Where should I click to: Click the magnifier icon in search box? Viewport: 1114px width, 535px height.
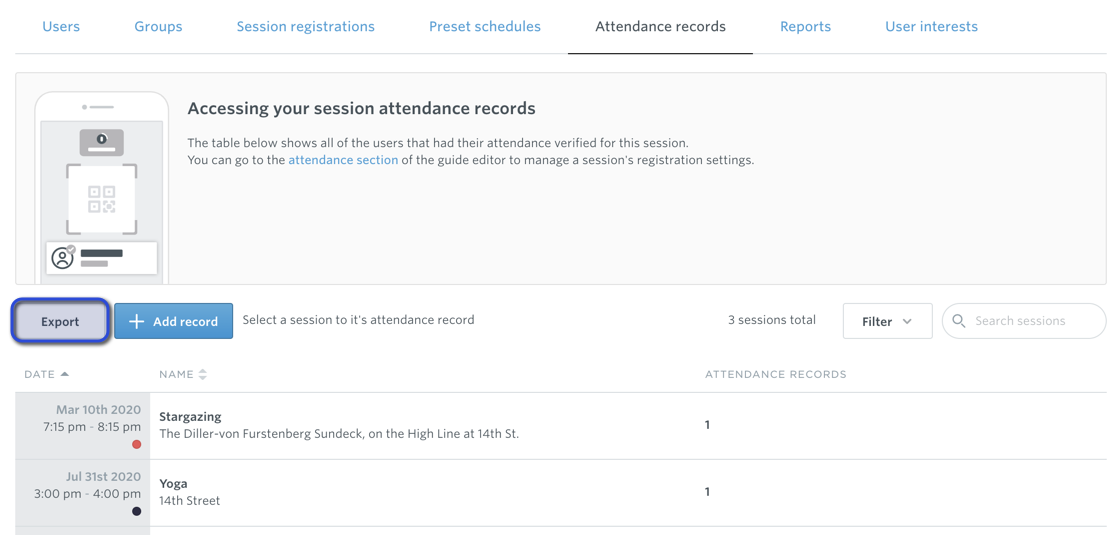click(958, 321)
